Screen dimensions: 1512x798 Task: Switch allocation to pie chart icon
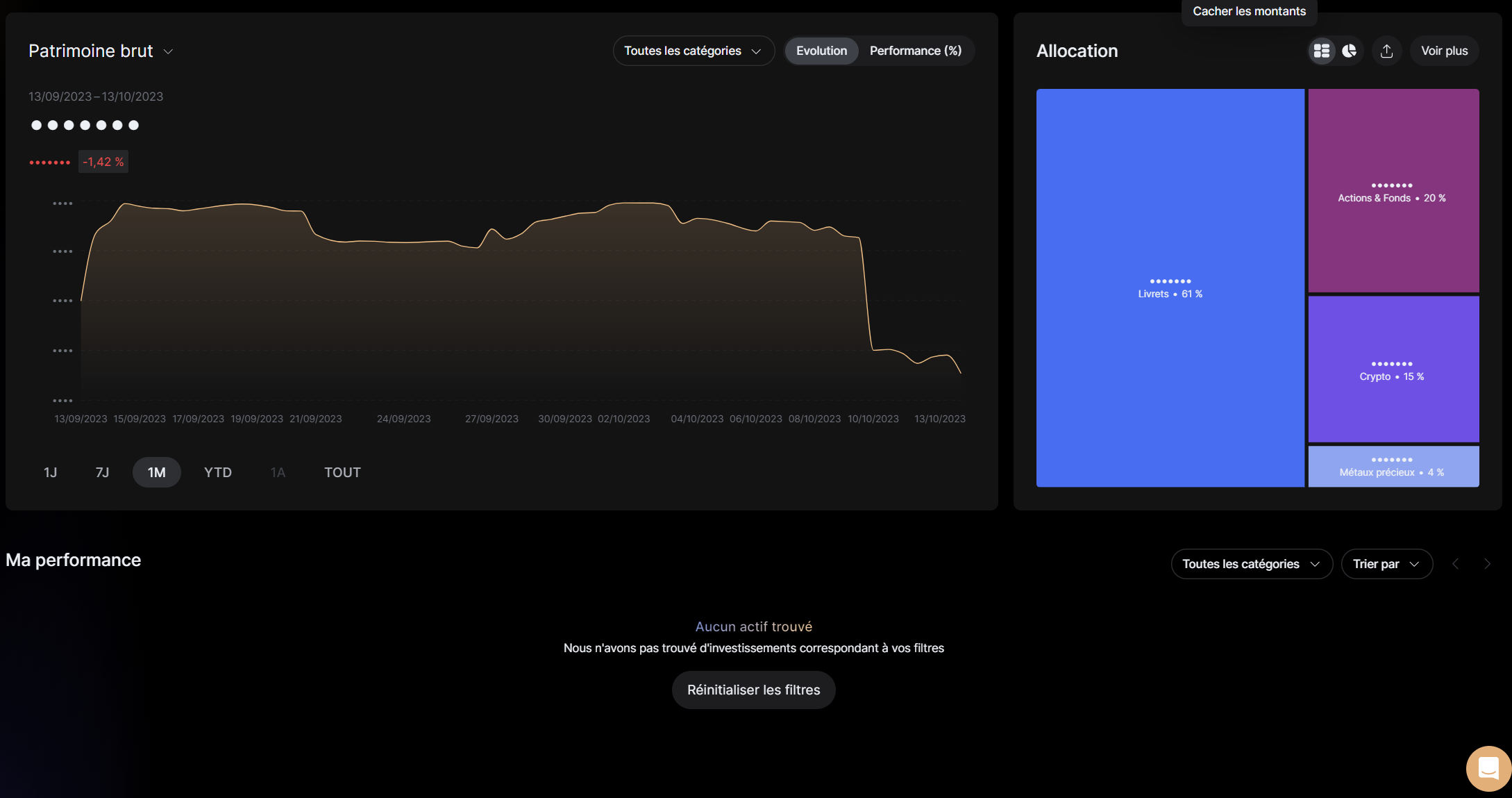pos(1349,51)
